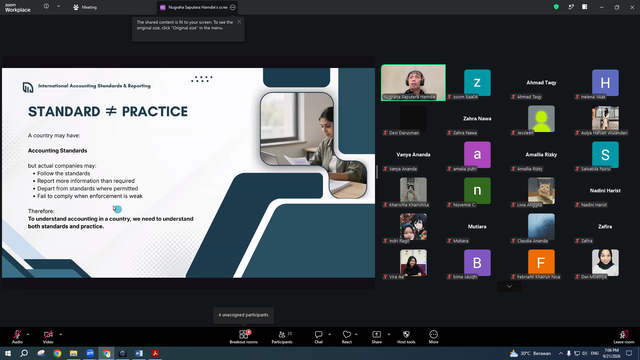Open the Participants panel

[x=282, y=337]
